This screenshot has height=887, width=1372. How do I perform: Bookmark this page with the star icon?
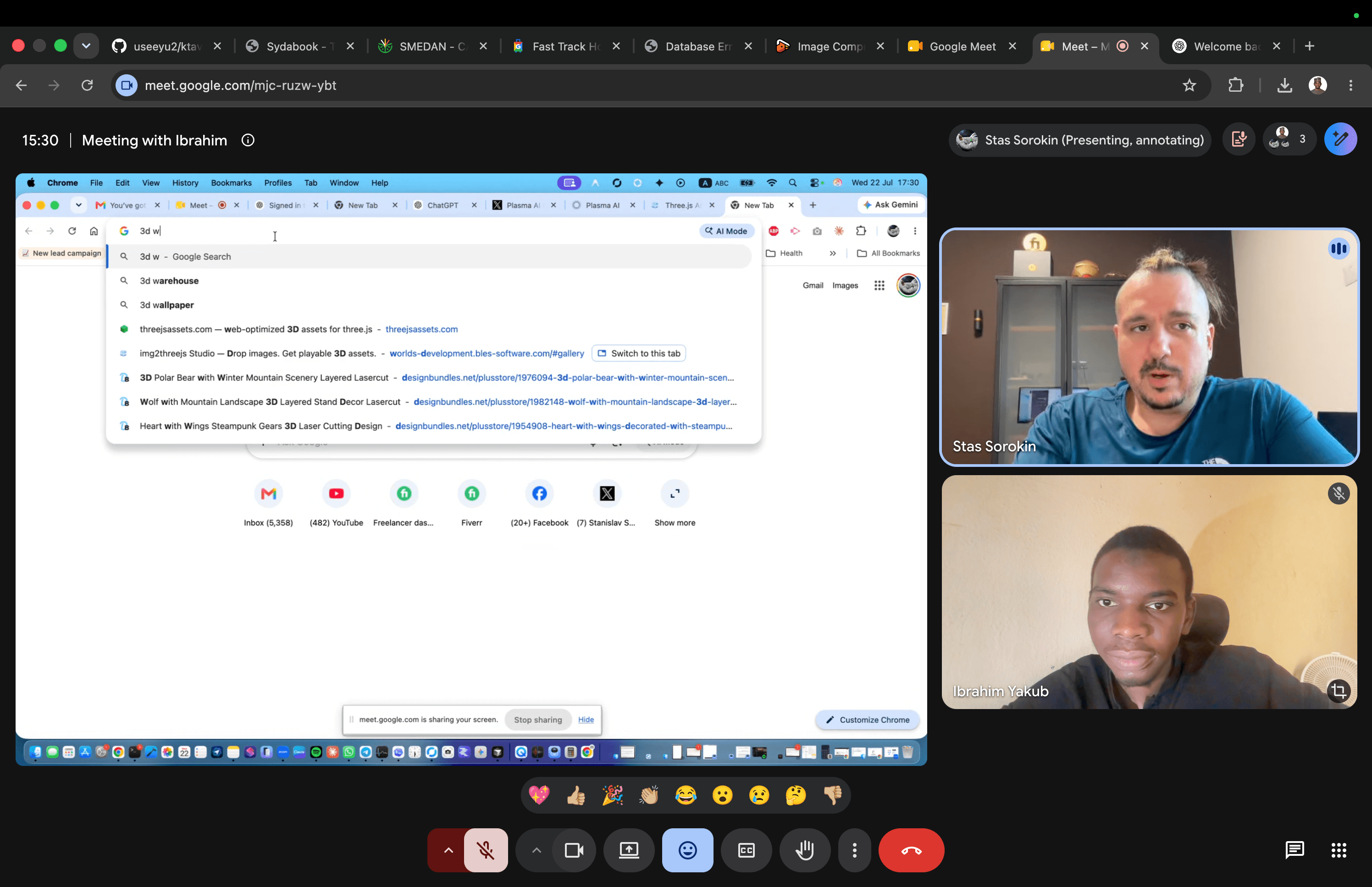pyautogui.click(x=1189, y=85)
